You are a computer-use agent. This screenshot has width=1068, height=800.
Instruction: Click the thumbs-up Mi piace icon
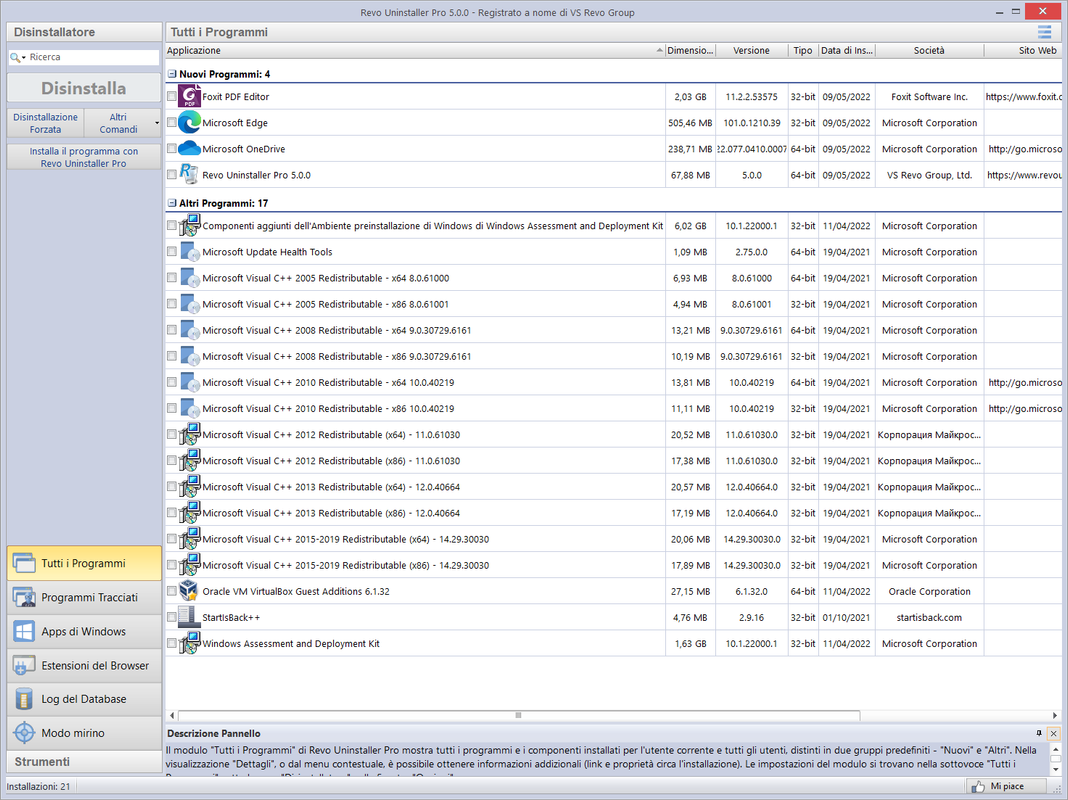tap(978, 786)
